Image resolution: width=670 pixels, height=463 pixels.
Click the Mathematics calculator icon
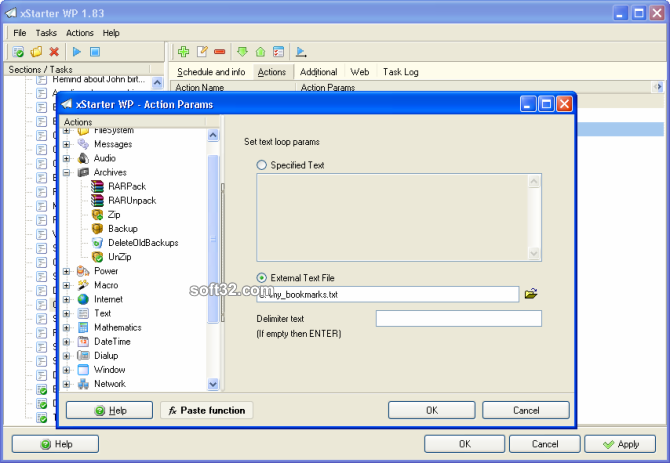coord(83,328)
